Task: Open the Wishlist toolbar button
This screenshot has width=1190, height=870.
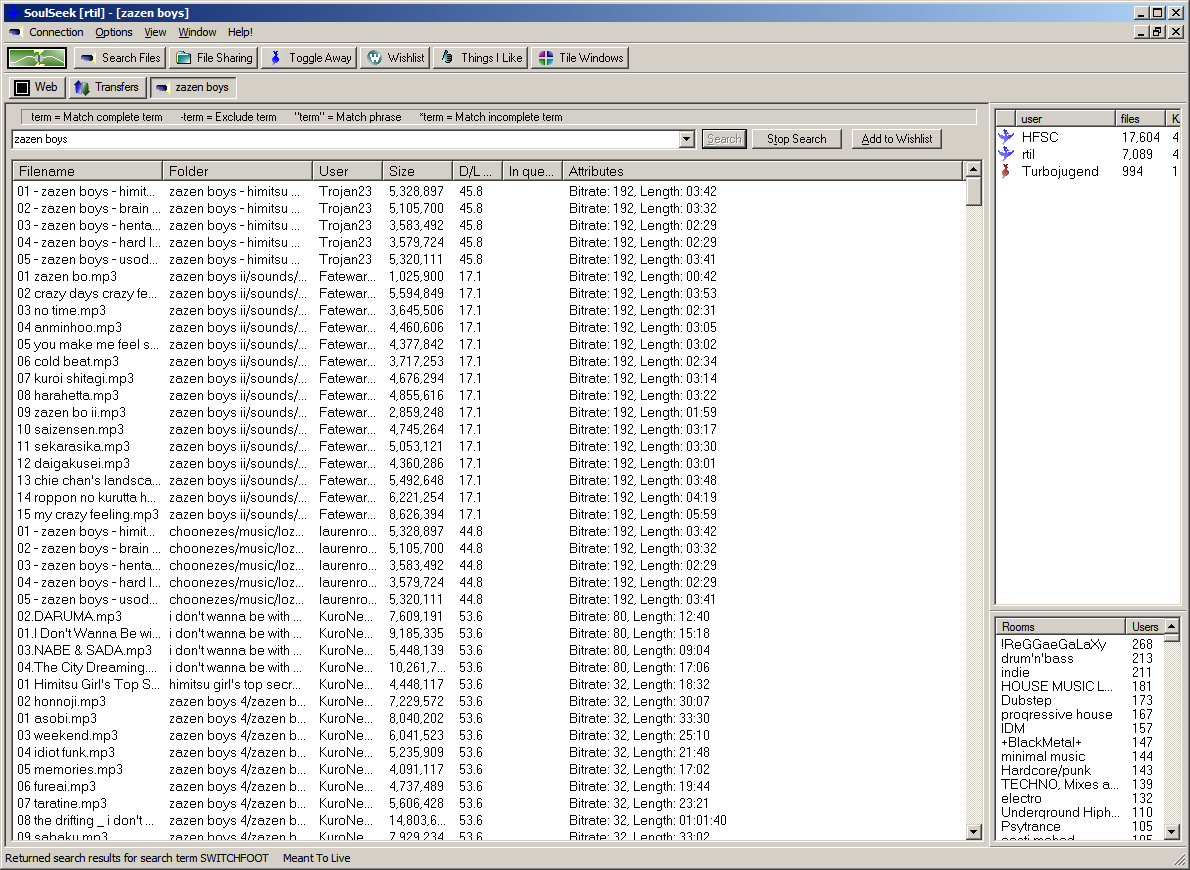Action: (x=395, y=58)
